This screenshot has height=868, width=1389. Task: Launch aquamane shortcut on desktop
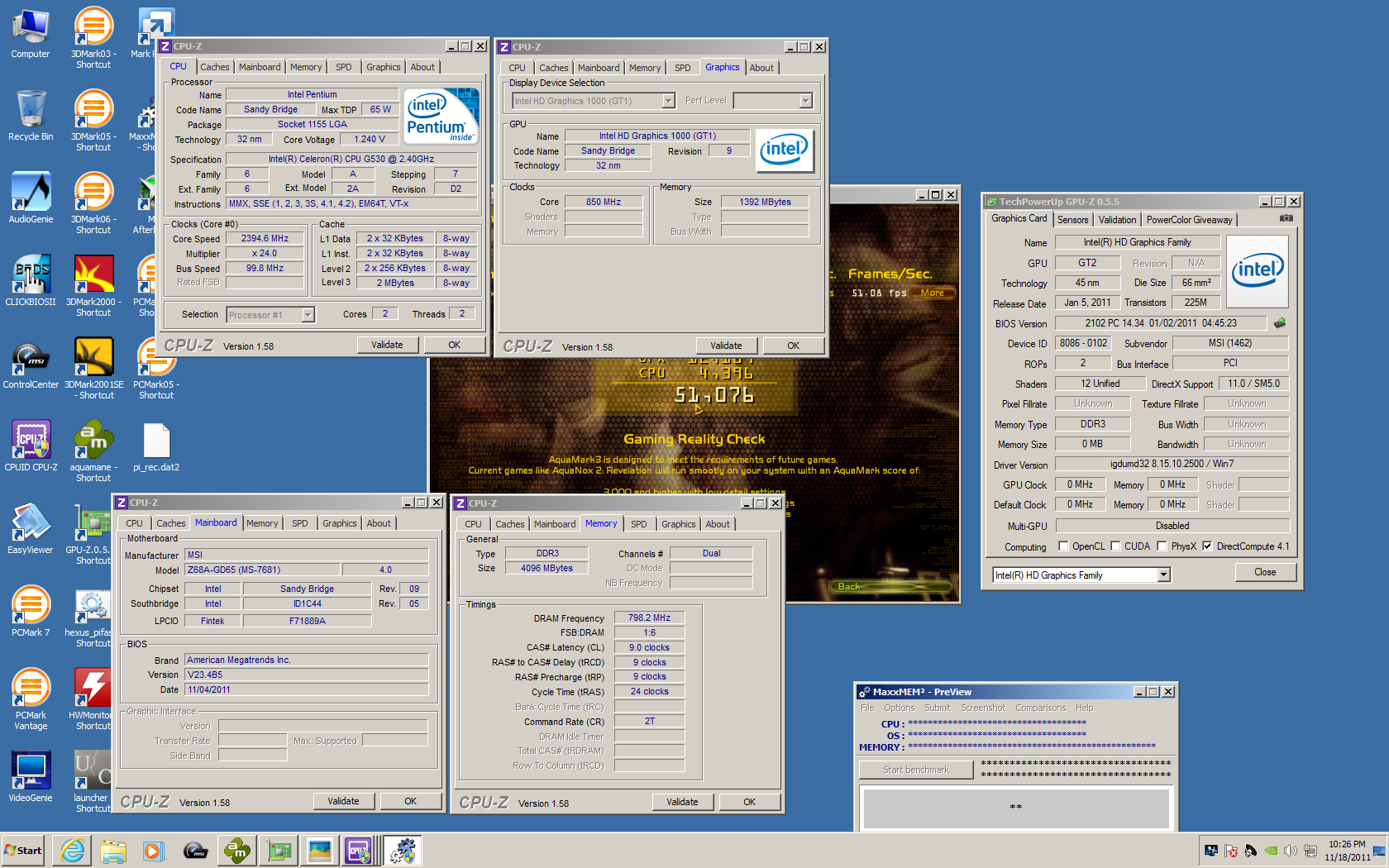[x=93, y=451]
